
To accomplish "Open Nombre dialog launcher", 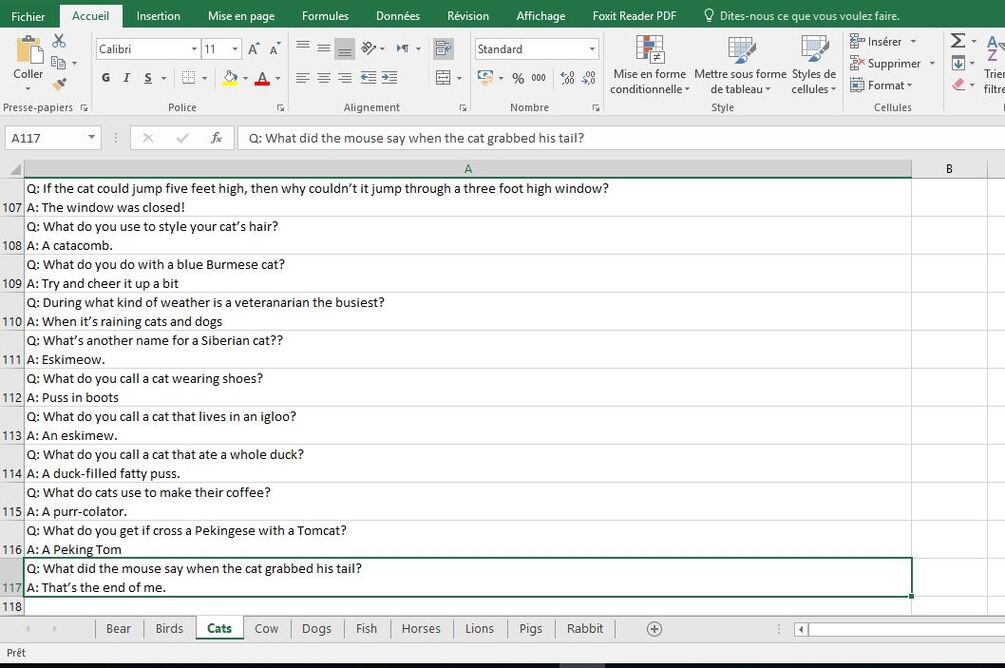I will click(x=596, y=108).
